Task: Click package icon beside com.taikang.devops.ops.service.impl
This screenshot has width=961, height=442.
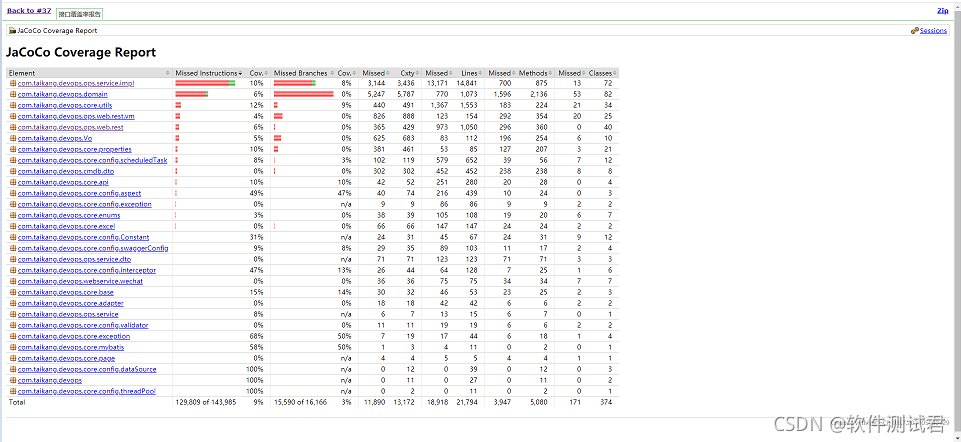Action: pyautogui.click(x=12, y=83)
